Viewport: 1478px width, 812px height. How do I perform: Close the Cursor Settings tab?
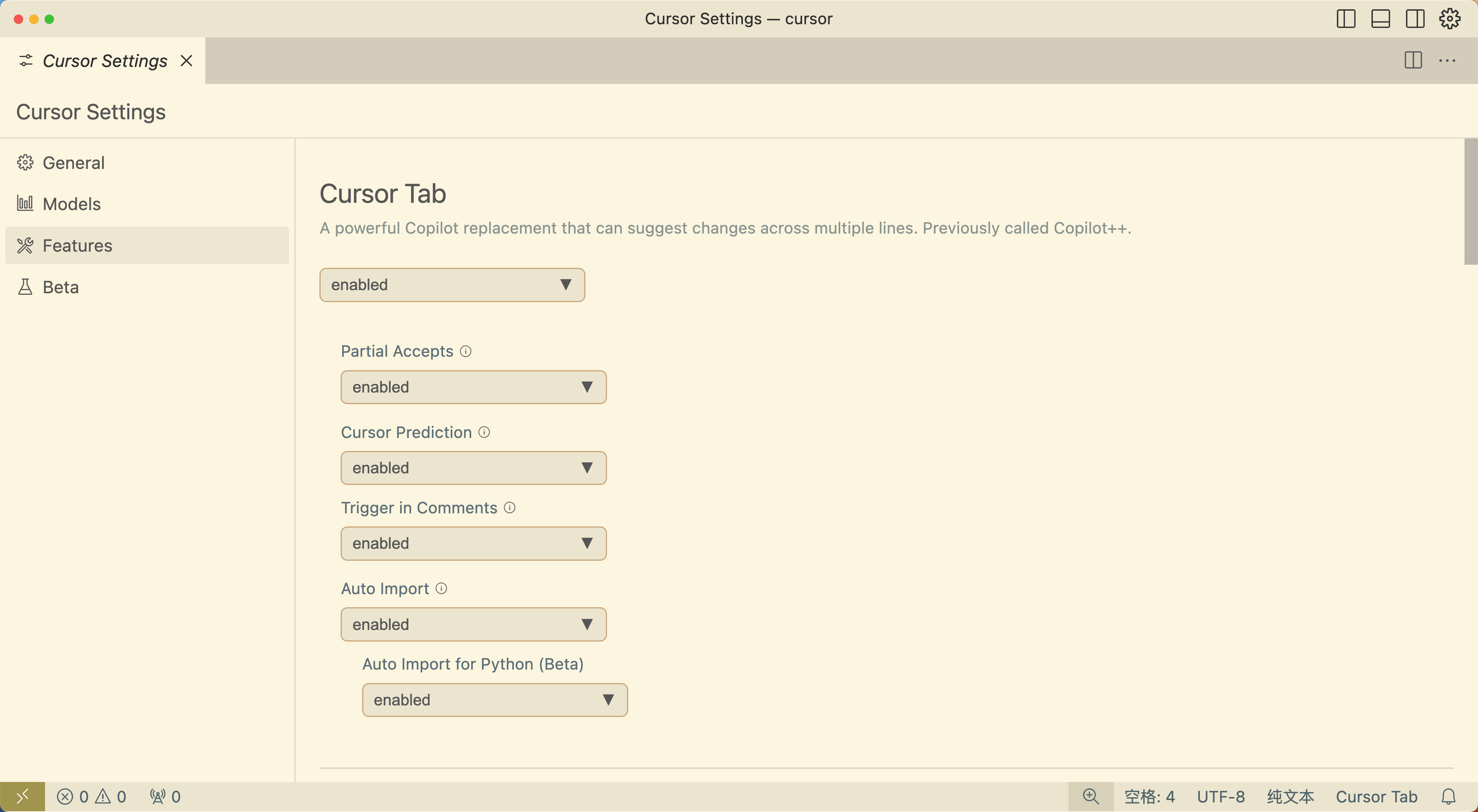(186, 61)
